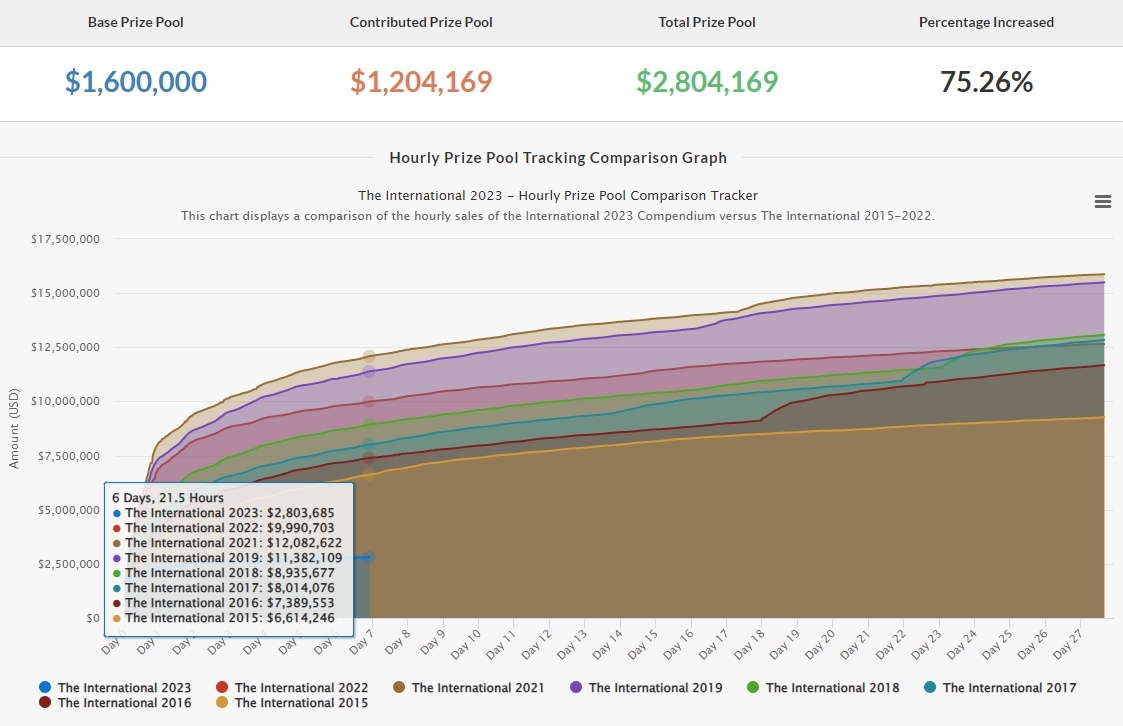Image resolution: width=1123 pixels, height=726 pixels.
Task: Click the $2,804,169 total prize pool value
Action: pos(707,82)
